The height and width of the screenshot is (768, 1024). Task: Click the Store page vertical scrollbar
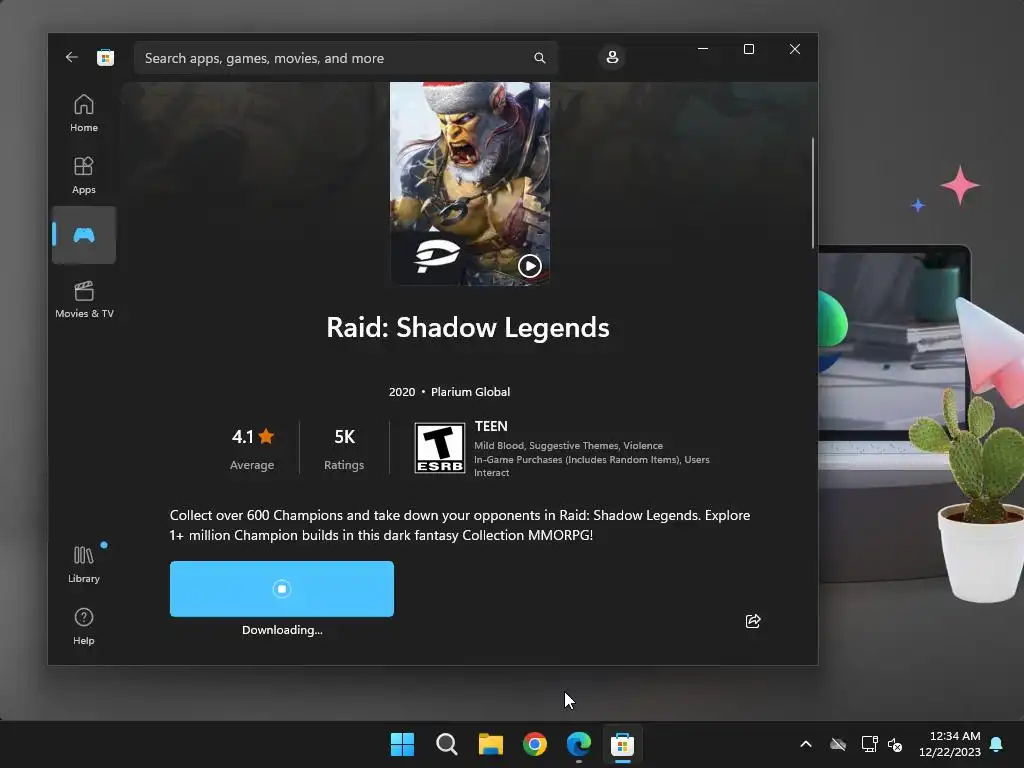pos(813,193)
